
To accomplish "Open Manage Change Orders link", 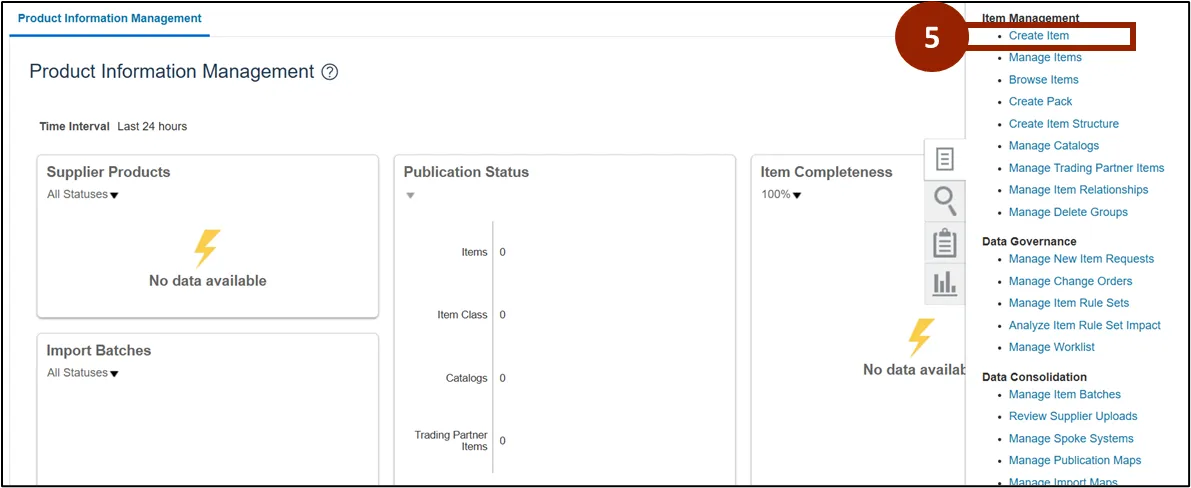I will (x=1070, y=281).
